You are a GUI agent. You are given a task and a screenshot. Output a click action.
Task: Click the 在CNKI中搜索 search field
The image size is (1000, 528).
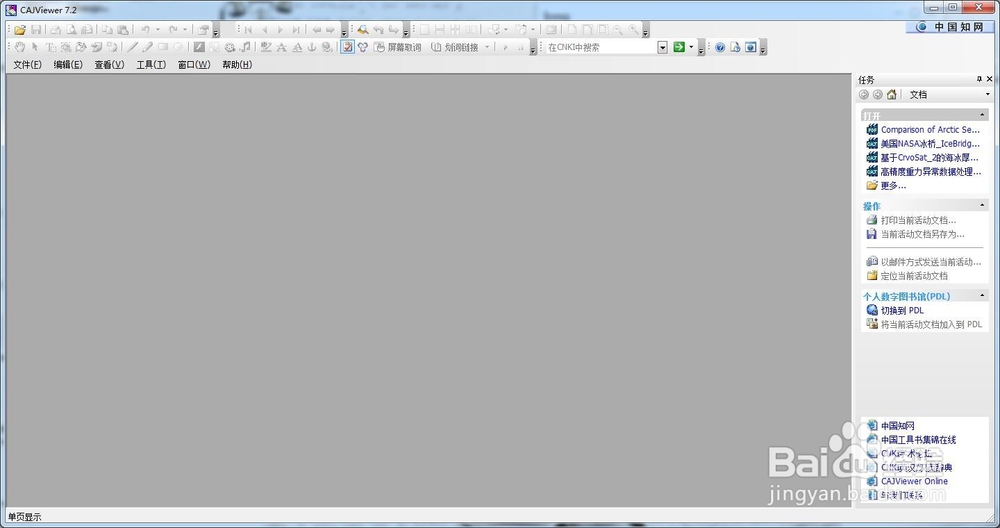tap(601, 47)
